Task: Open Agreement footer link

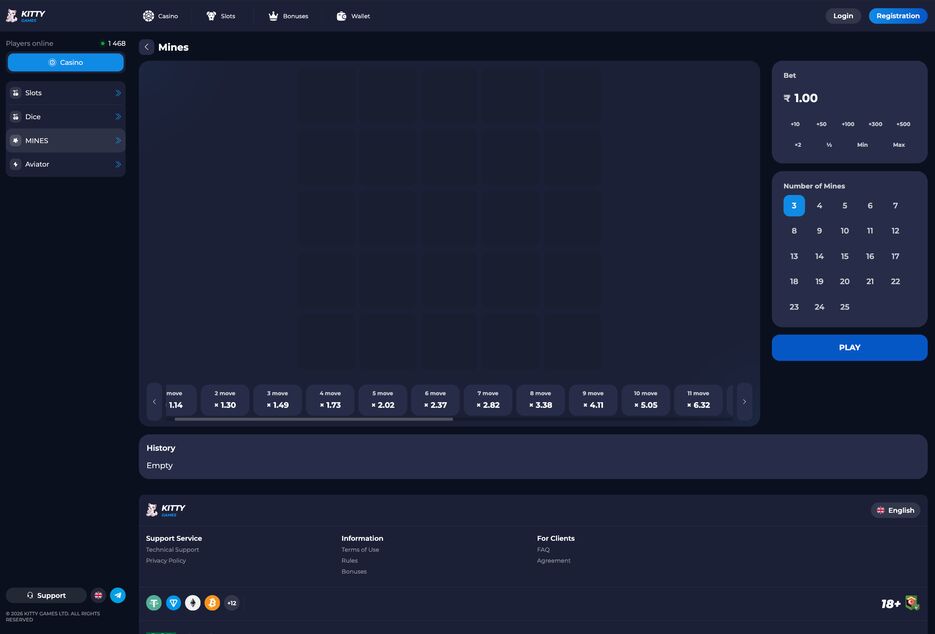Action: 553,561
